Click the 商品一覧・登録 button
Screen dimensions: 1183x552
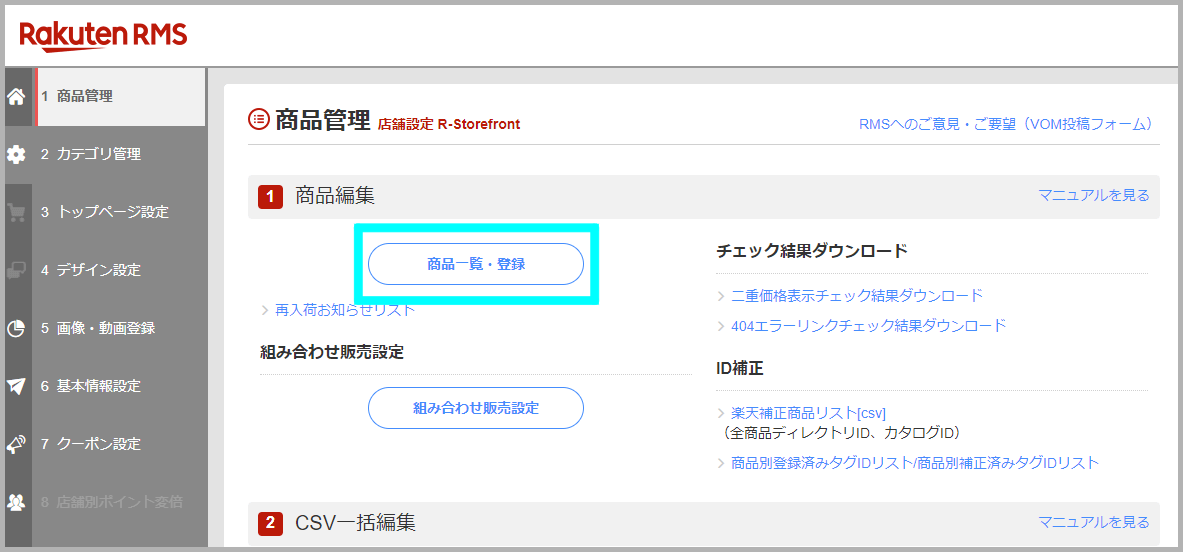click(476, 264)
